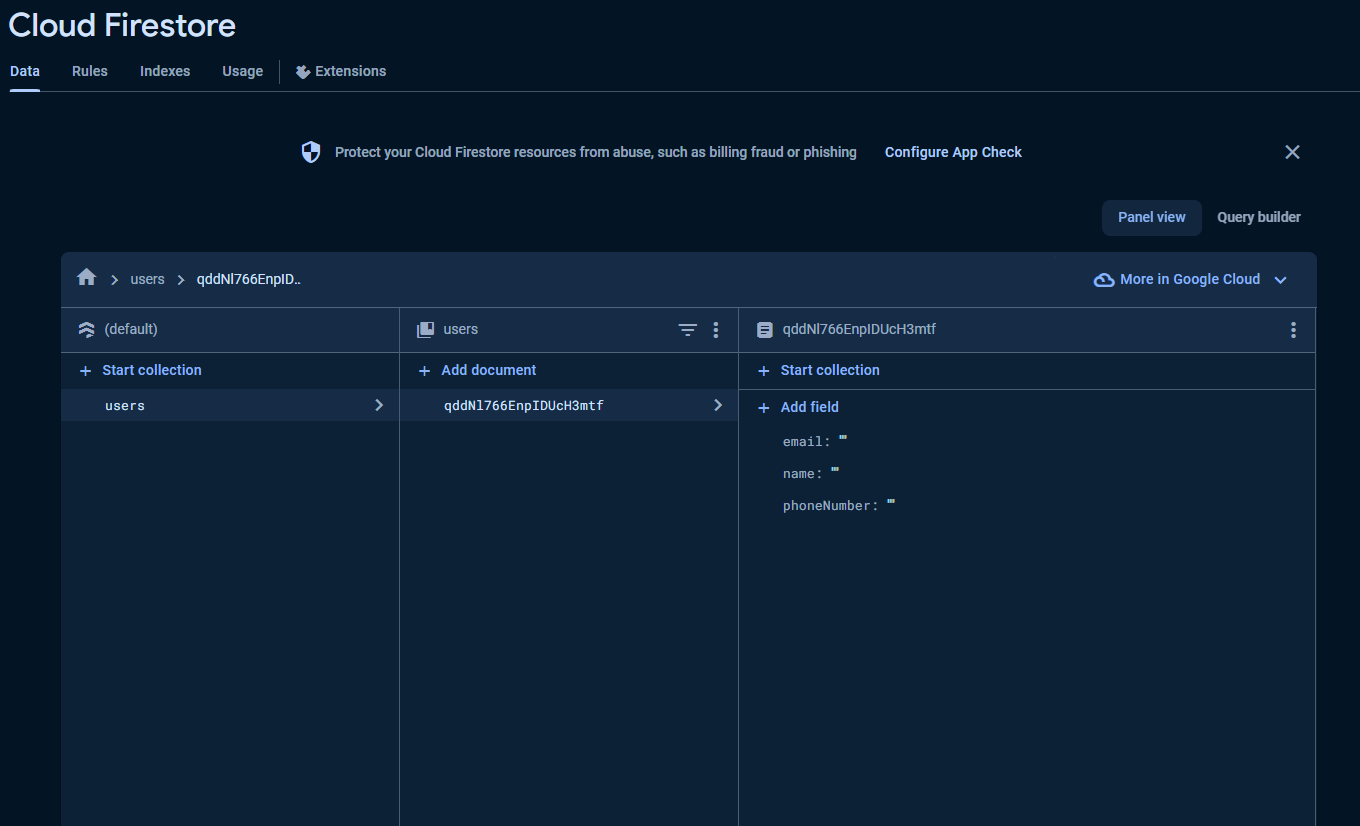Image resolution: width=1360 pixels, height=826 pixels.
Task: Dismiss the App Check banner
Action: pos(1292,152)
